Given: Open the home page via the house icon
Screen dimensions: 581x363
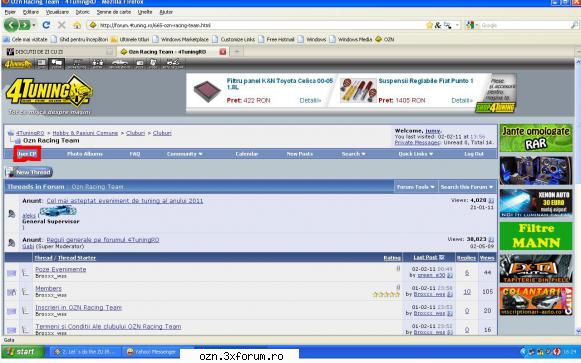Looking at the screenshot, I should pos(77,25).
